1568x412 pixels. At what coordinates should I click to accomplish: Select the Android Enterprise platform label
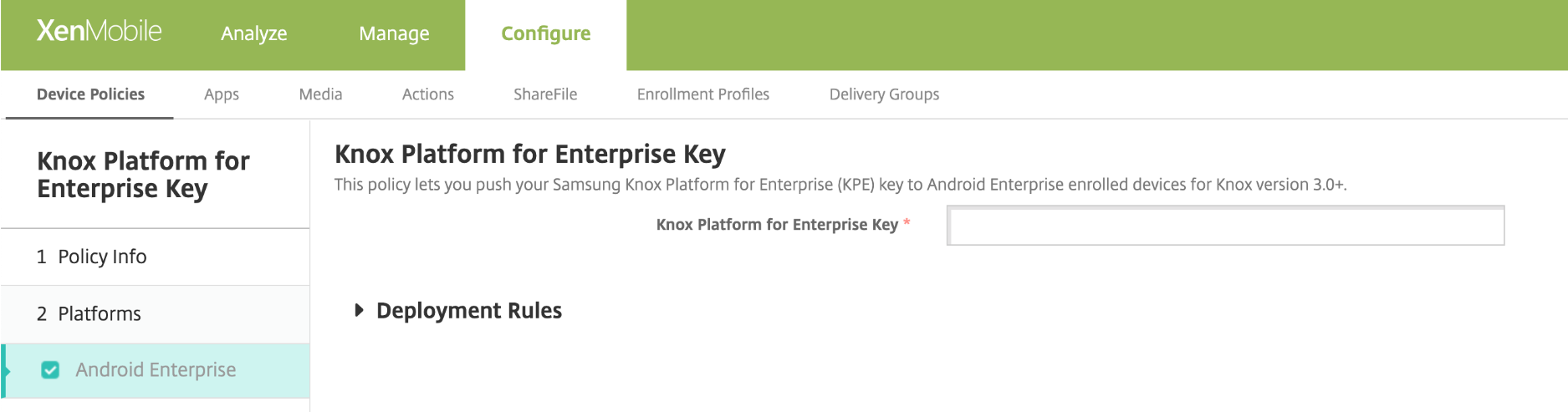tap(156, 370)
